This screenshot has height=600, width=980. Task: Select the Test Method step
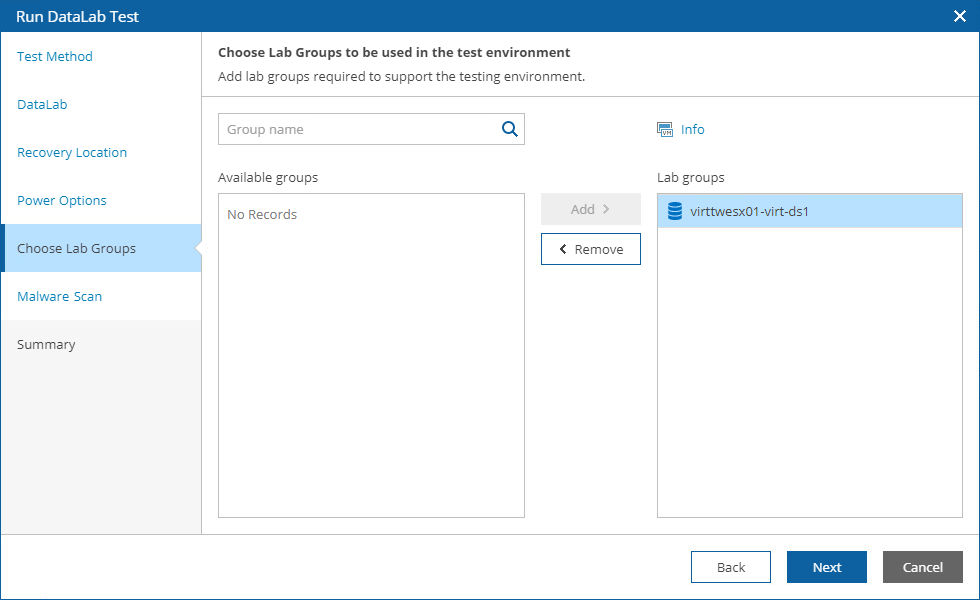click(54, 56)
